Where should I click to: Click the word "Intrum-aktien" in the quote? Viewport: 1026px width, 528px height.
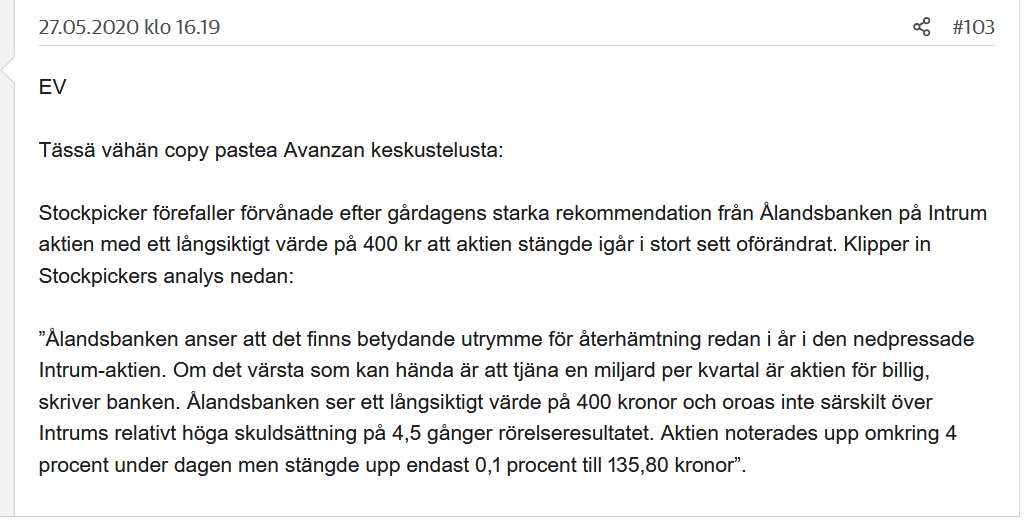(x=100, y=369)
